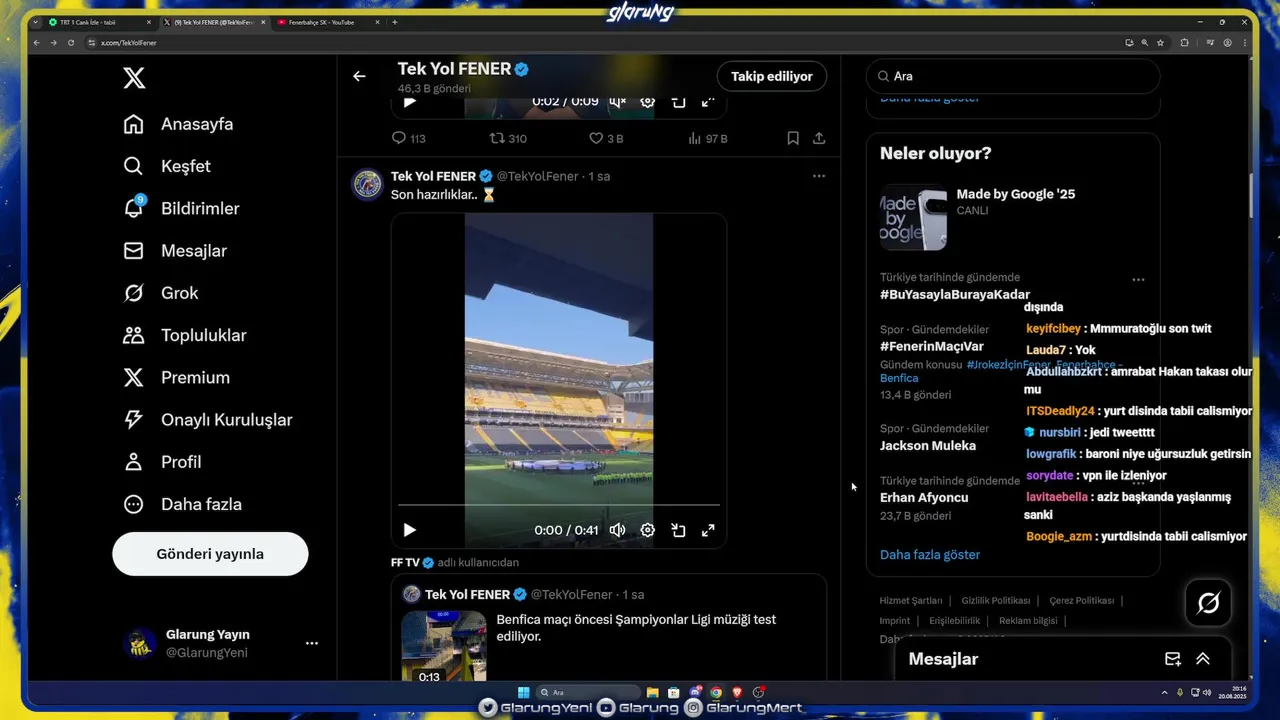
Task: Open Profil page
Action: (162, 462)
